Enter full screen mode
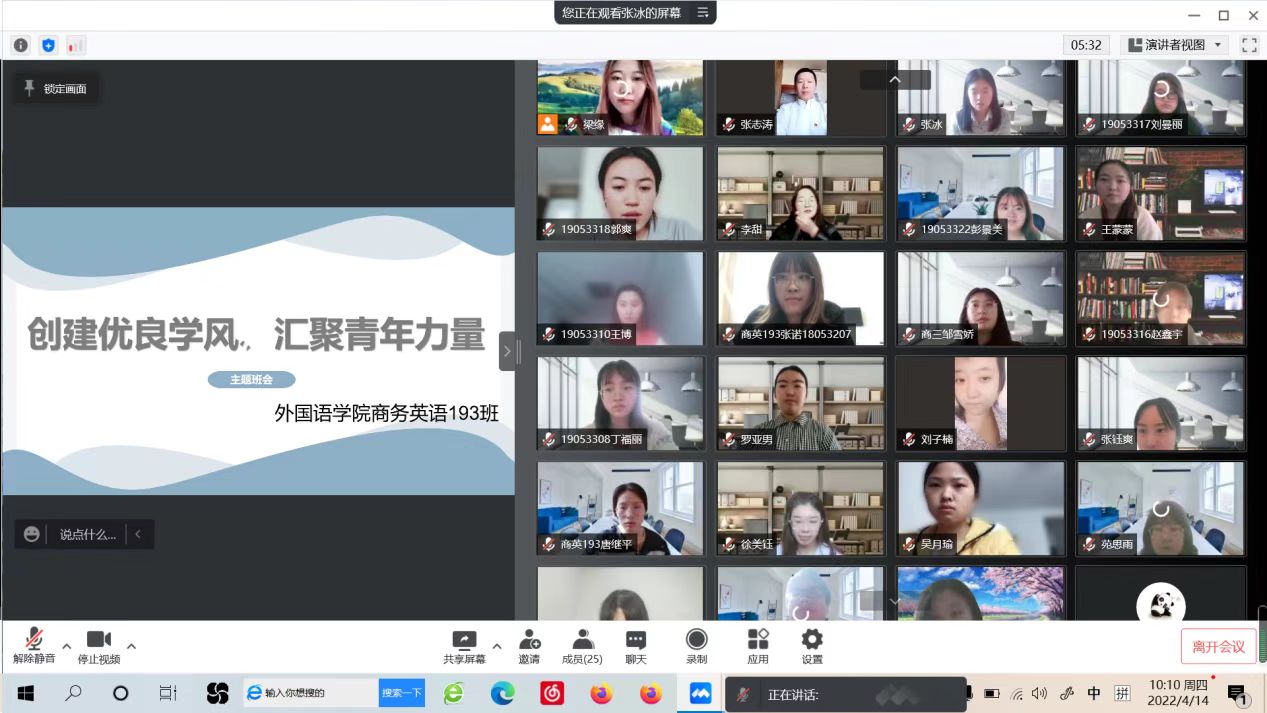The width and height of the screenshot is (1267, 713). (1248, 45)
